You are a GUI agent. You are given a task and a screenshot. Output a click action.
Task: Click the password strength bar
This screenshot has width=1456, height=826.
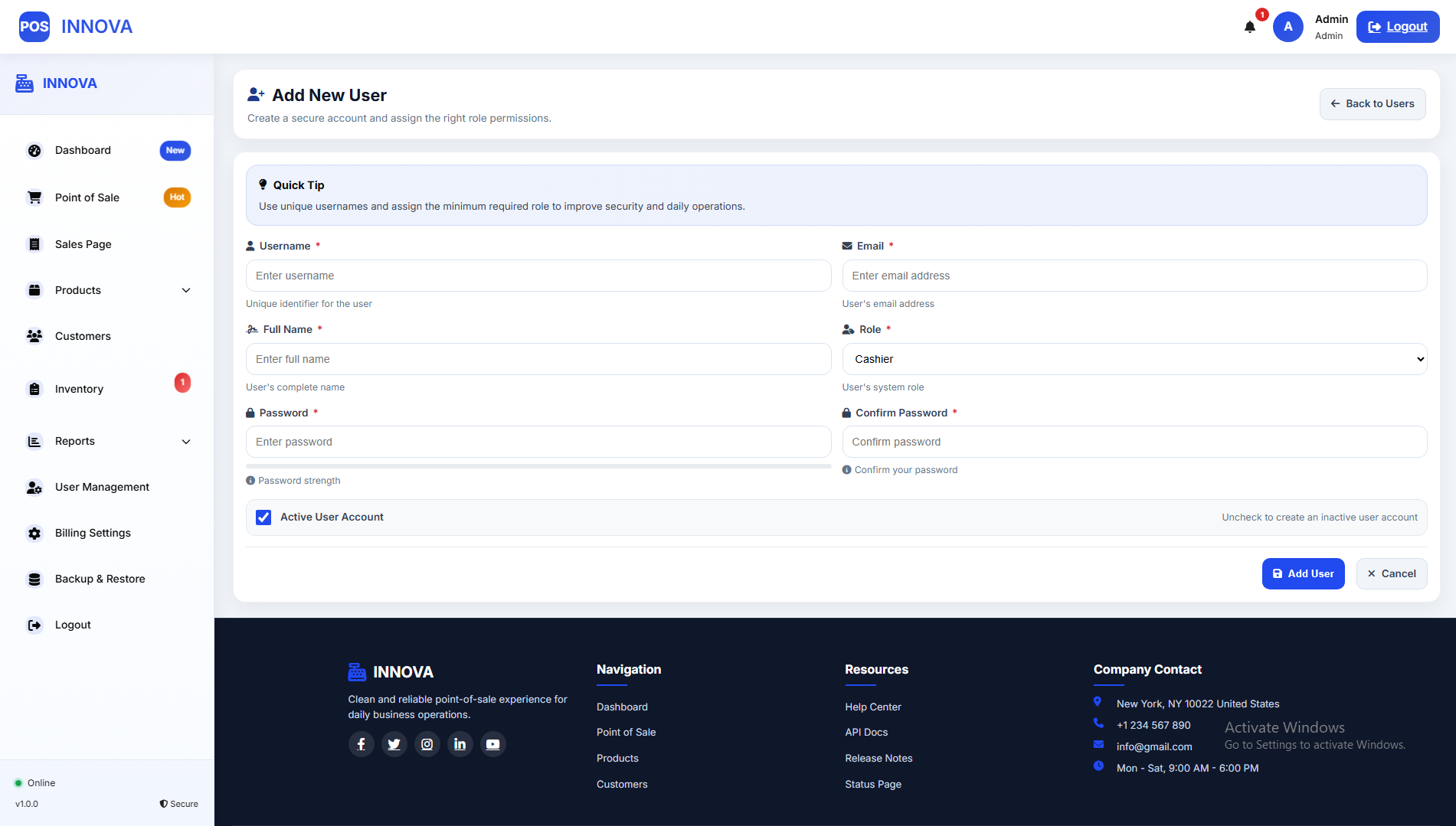tap(538, 465)
